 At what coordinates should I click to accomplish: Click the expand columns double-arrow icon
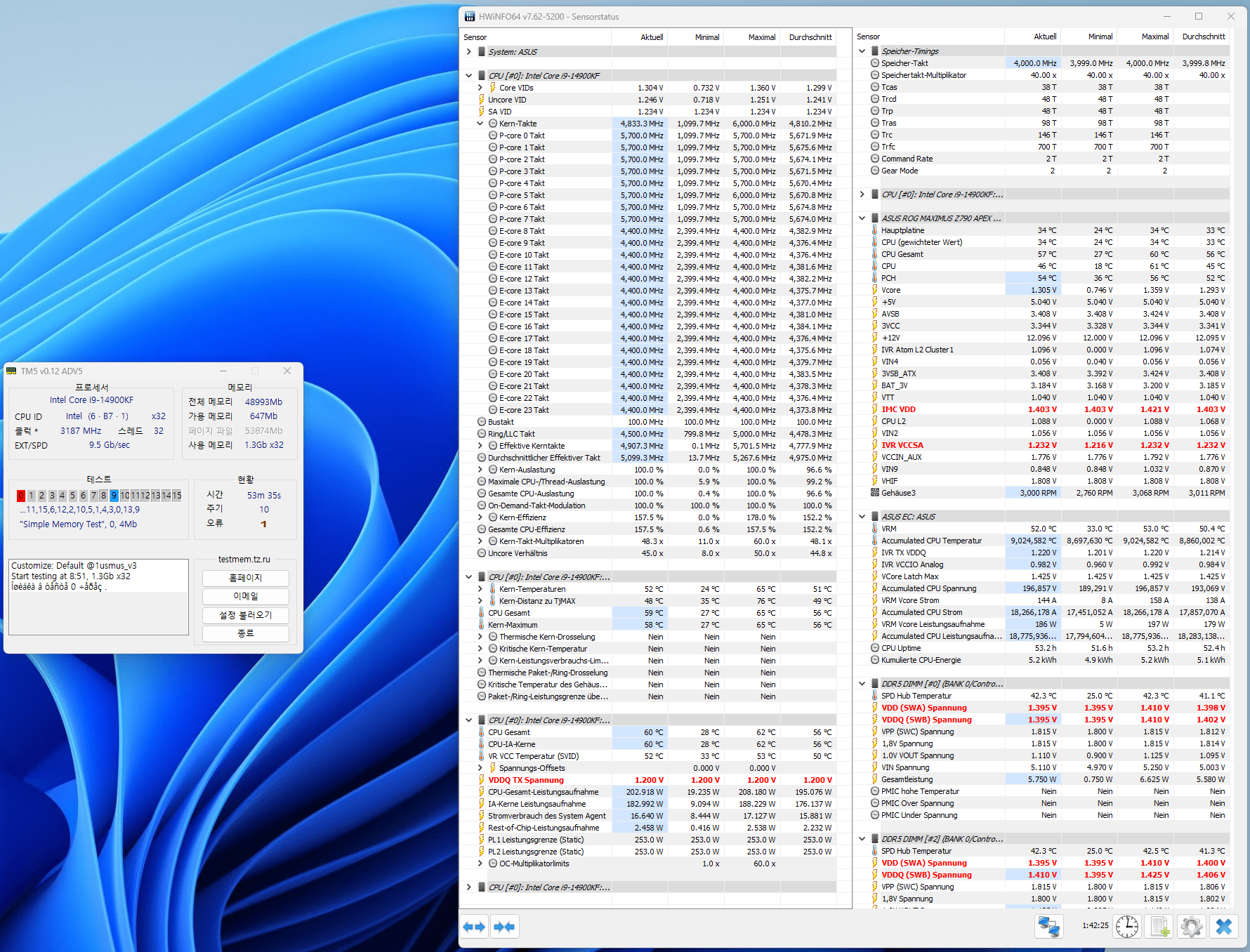tap(475, 927)
